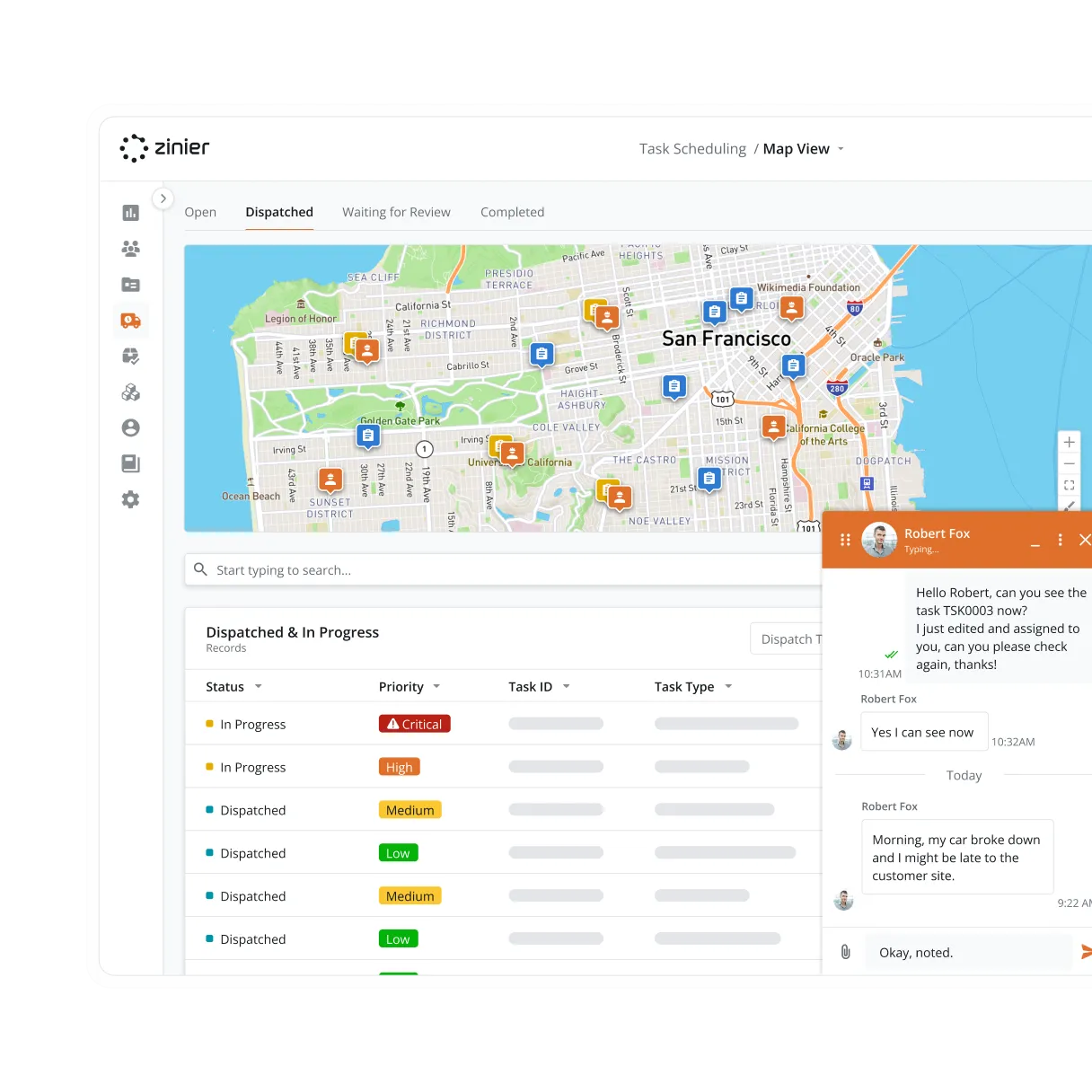Screen dimensions: 1092x1092
Task: Open the settings gear sidebar icon
Action: coord(131,499)
